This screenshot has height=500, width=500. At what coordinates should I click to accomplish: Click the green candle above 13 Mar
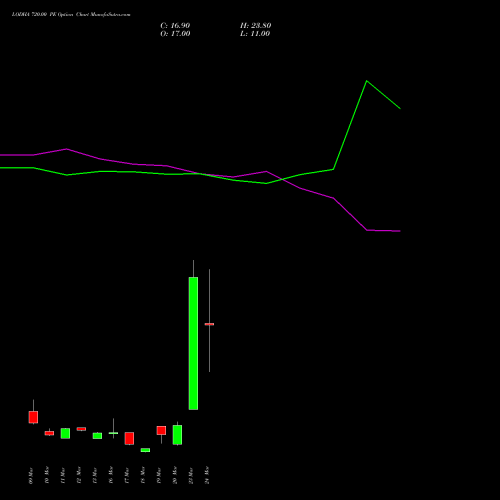coord(97,436)
